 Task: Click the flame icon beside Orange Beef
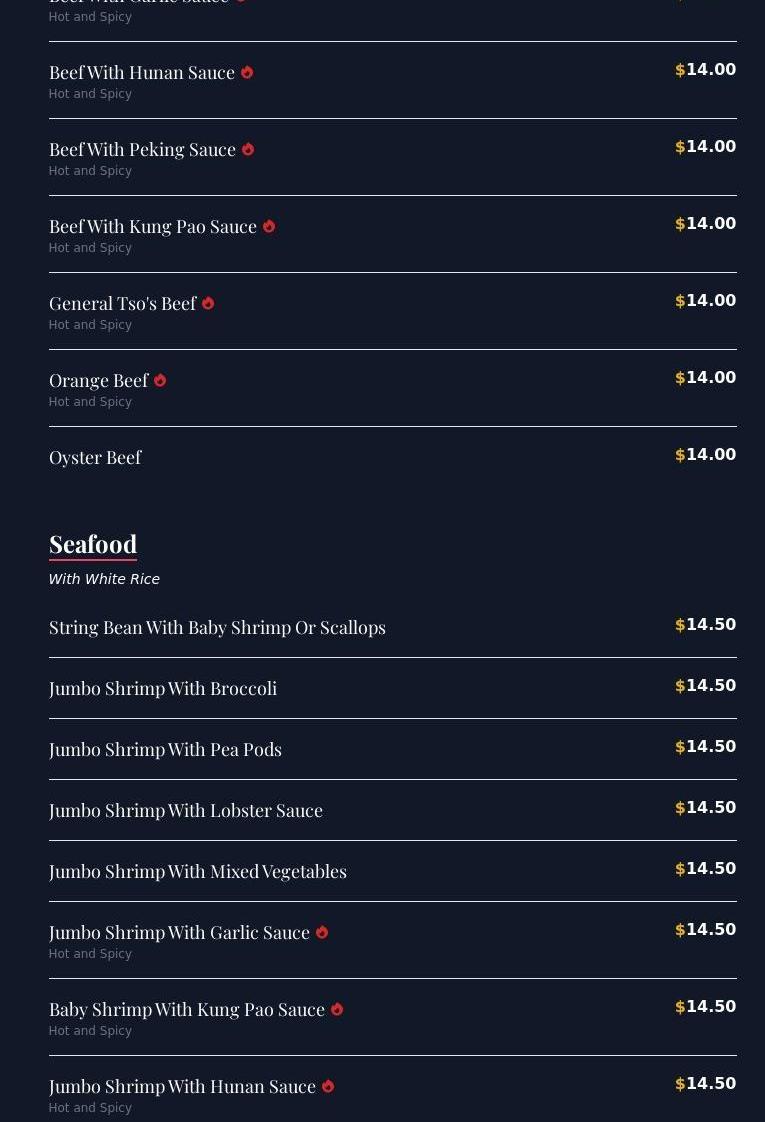pyautogui.click(x=160, y=381)
